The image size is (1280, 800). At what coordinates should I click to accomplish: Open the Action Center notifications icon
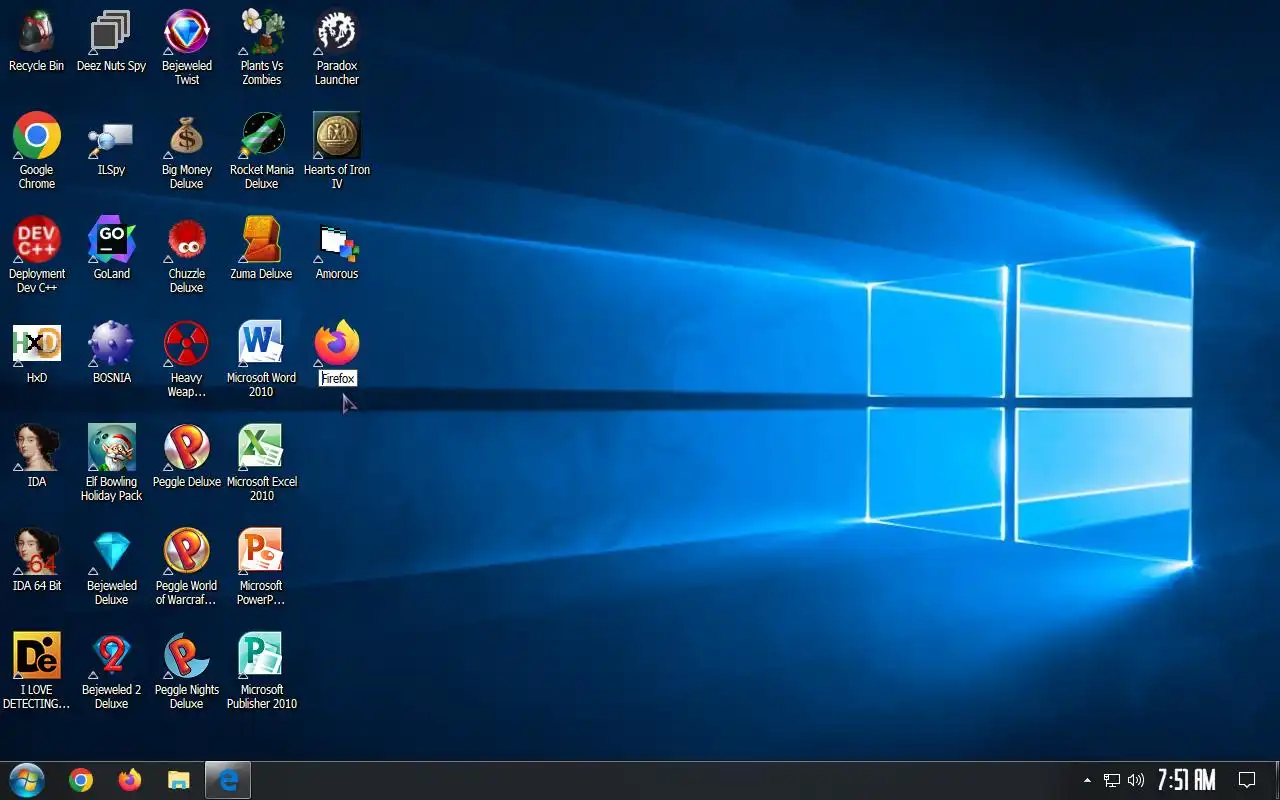1247,780
